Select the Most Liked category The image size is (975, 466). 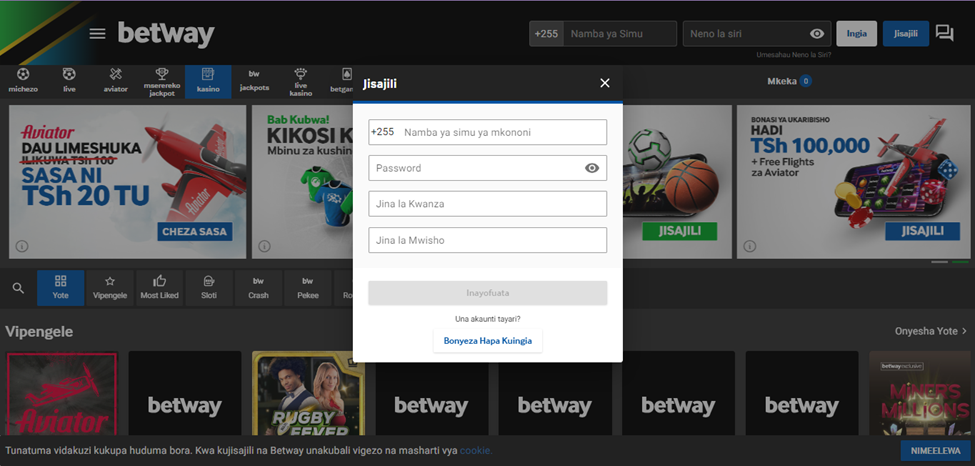tap(159, 288)
